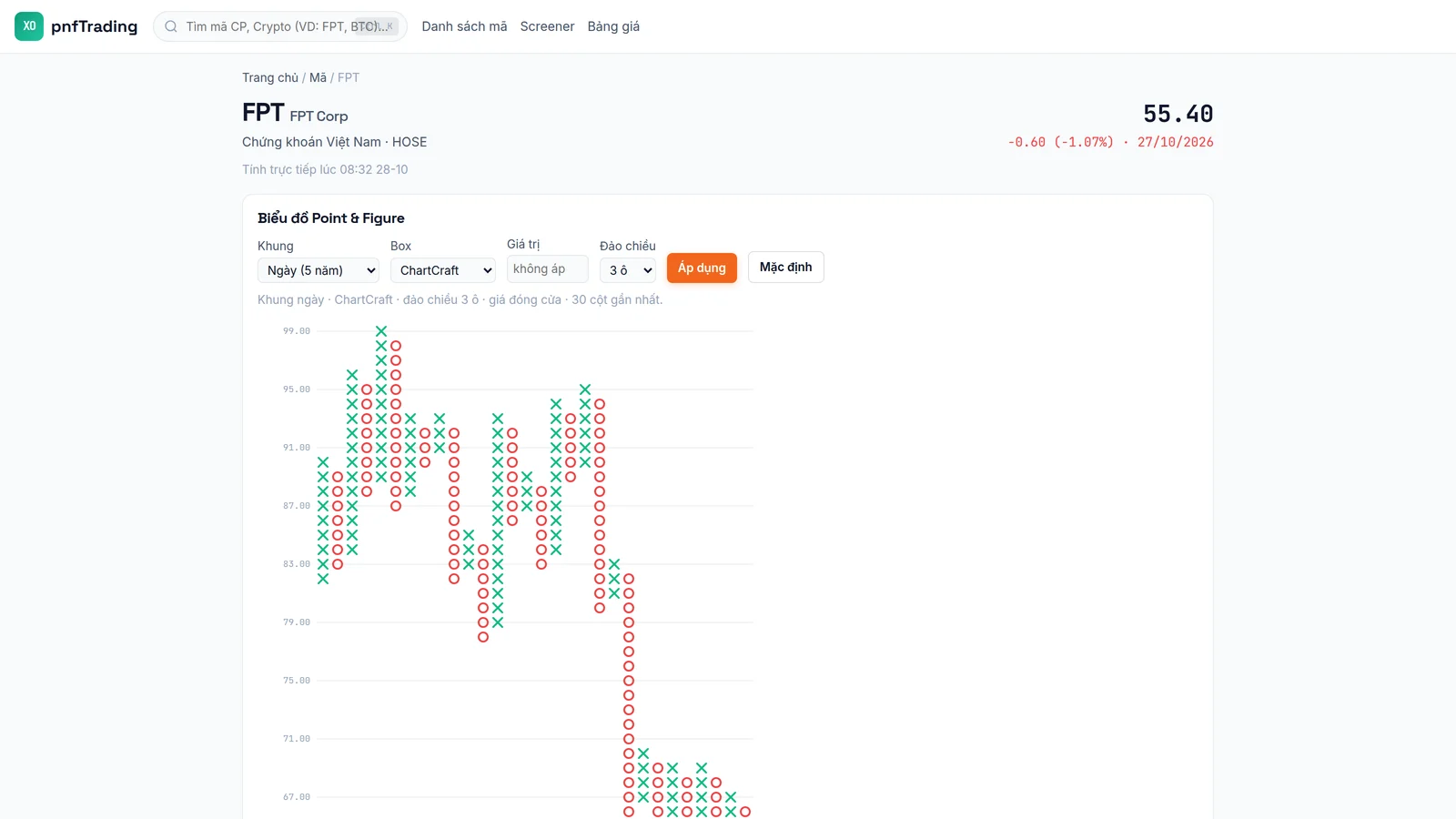Click the 99.00 axis label

pos(297,331)
